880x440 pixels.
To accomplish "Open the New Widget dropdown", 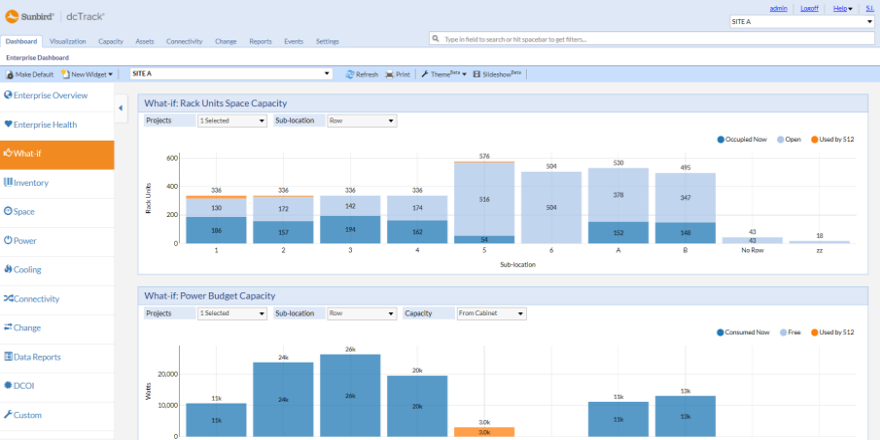I will (x=88, y=74).
